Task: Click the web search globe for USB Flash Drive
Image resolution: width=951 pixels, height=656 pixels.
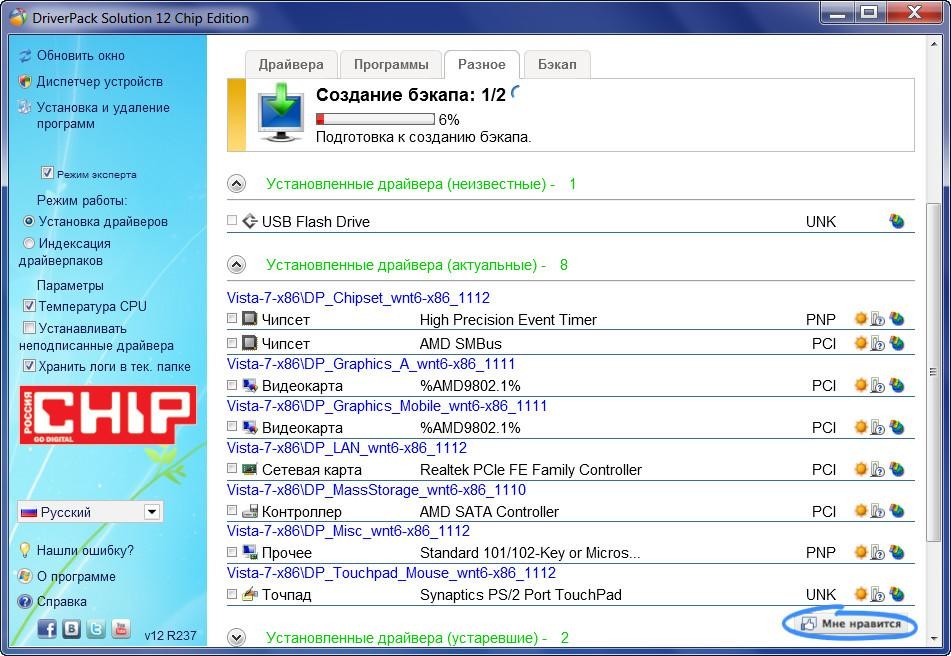Action: pyautogui.click(x=896, y=221)
